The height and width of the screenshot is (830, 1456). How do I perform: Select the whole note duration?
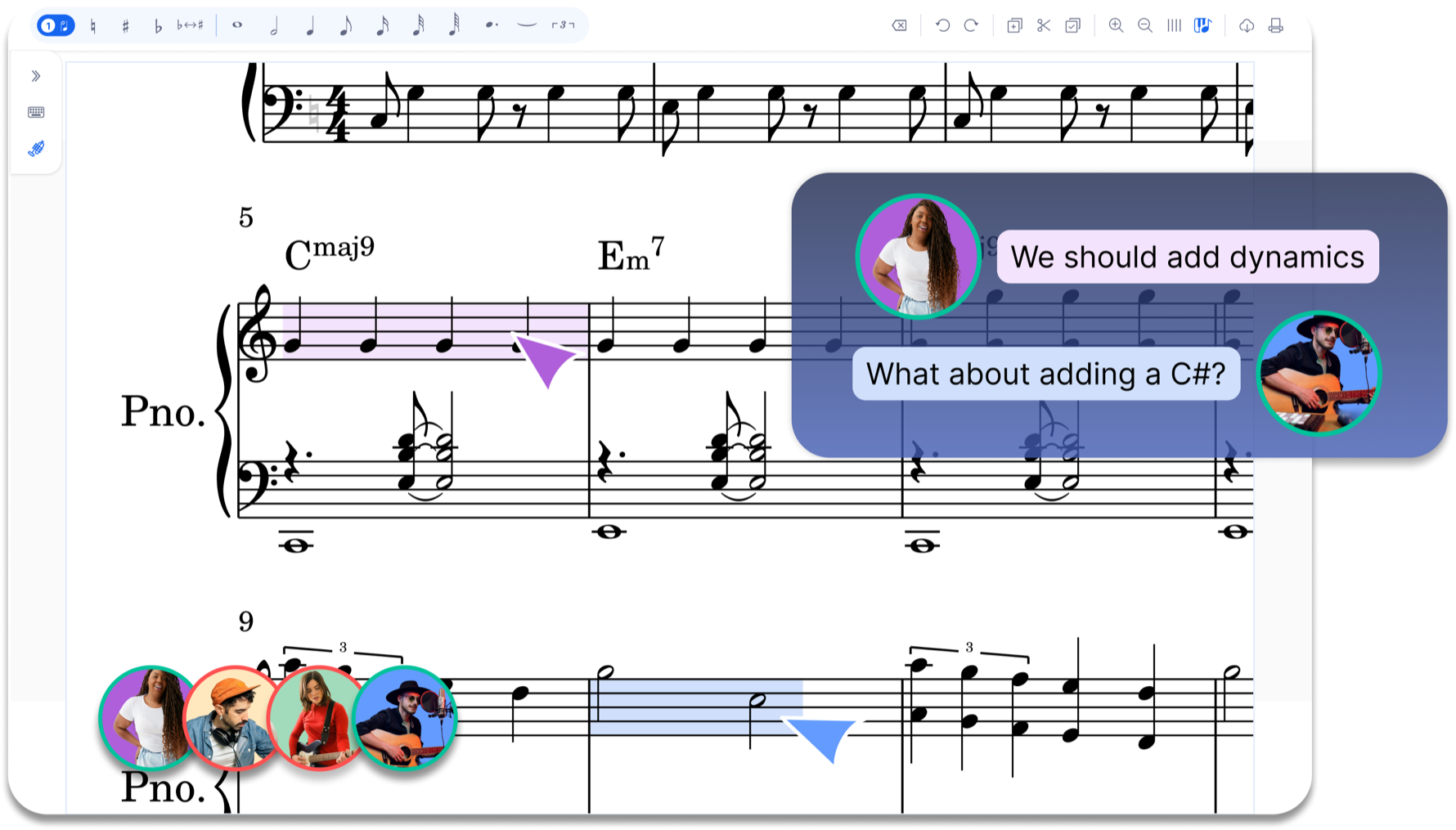(237, 25)
